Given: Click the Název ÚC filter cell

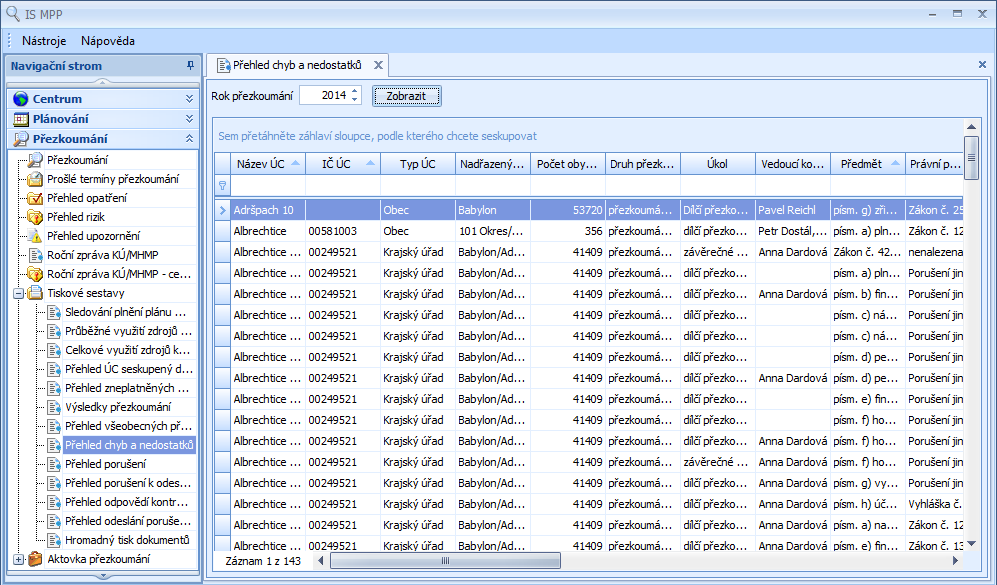Looking at the screenshot, I should [268, 186].
